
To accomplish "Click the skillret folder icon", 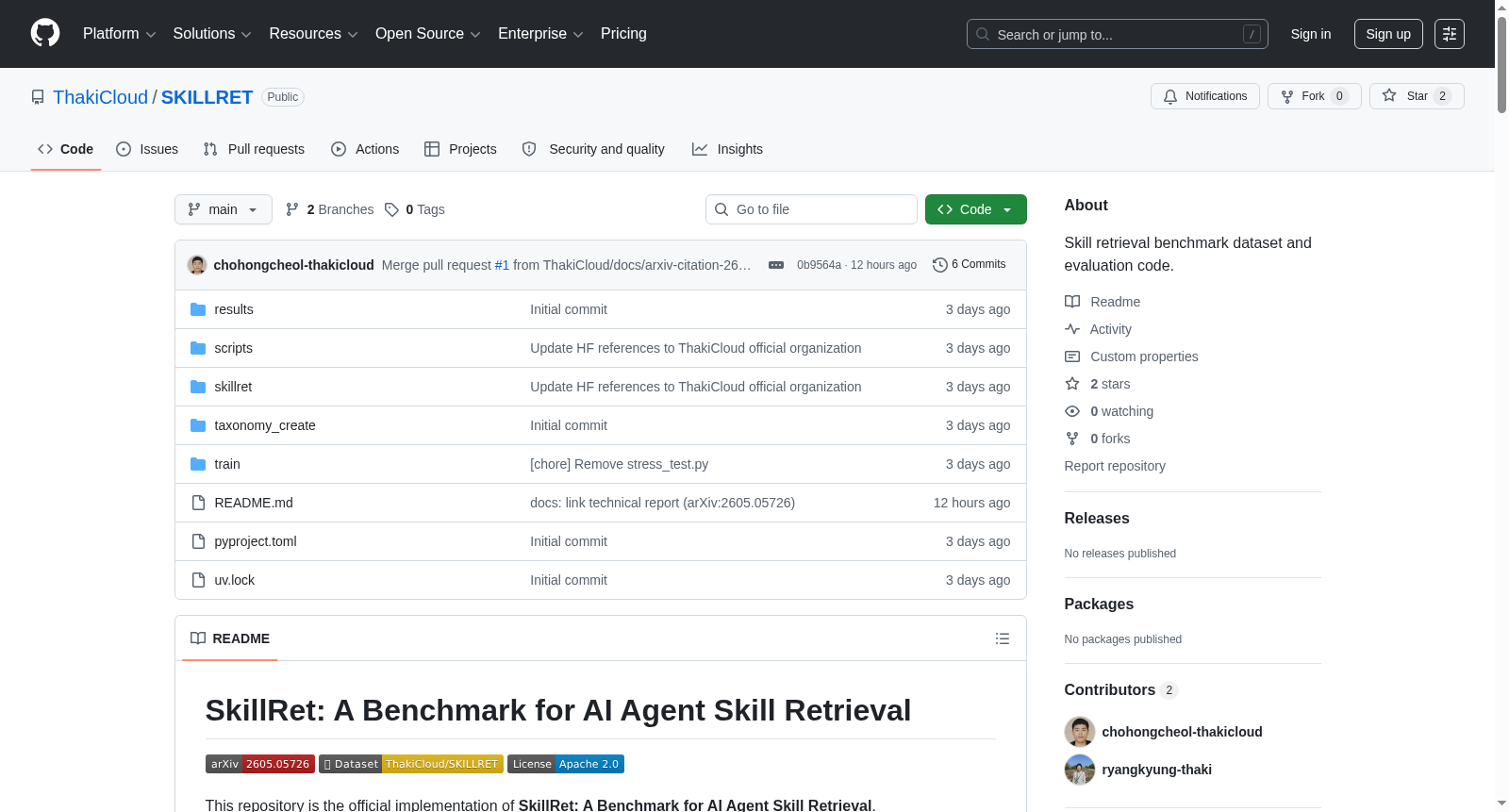I will [198, 387].
